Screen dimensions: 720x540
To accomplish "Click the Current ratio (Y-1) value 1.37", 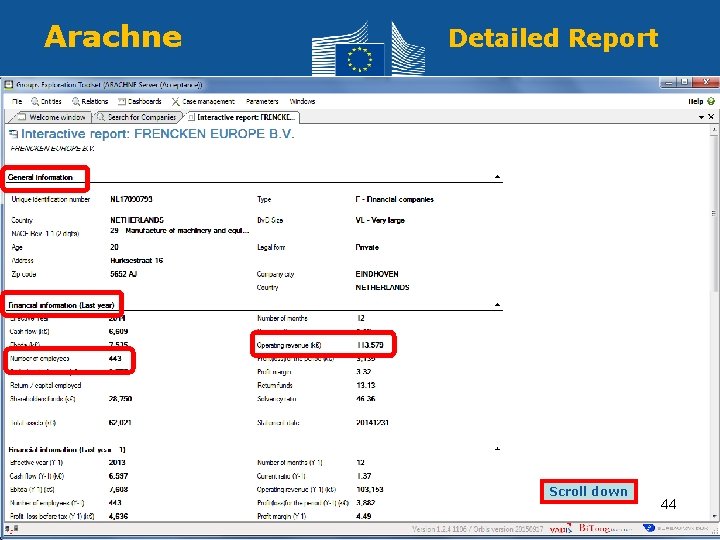I will click(364, 476).
